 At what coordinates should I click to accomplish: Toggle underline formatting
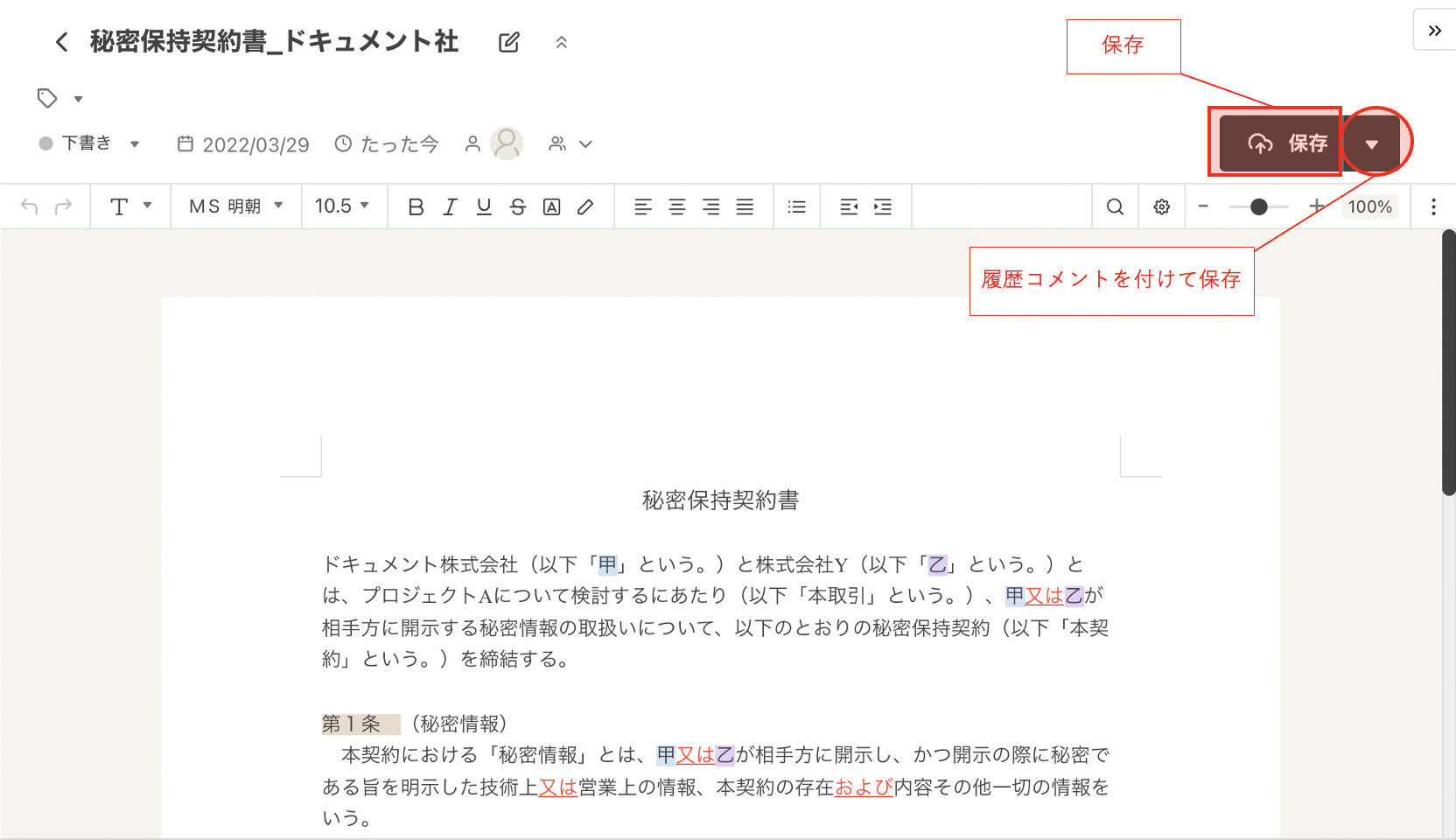[x=484, y=207]
